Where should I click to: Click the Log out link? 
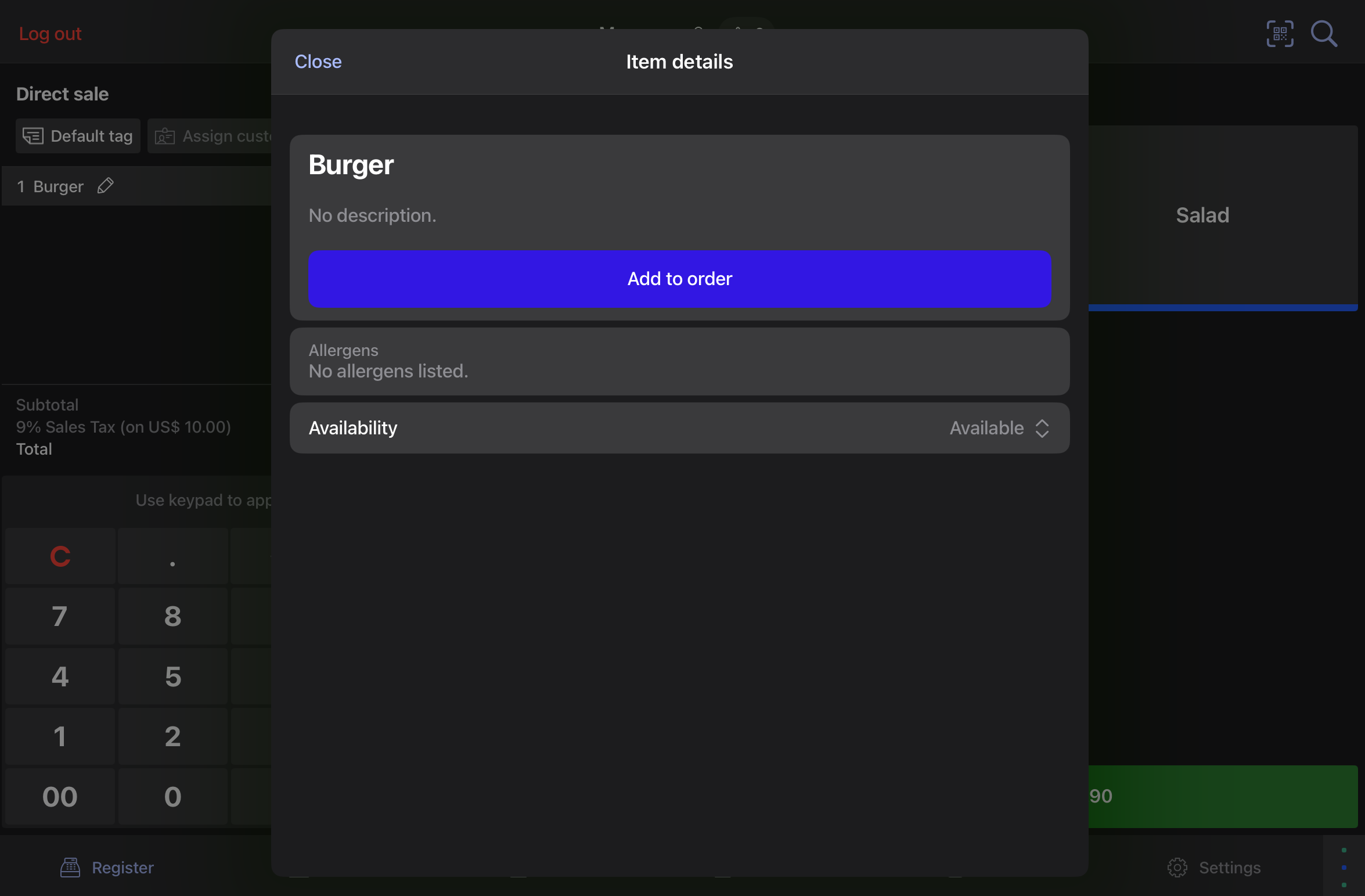click(50, 34)
